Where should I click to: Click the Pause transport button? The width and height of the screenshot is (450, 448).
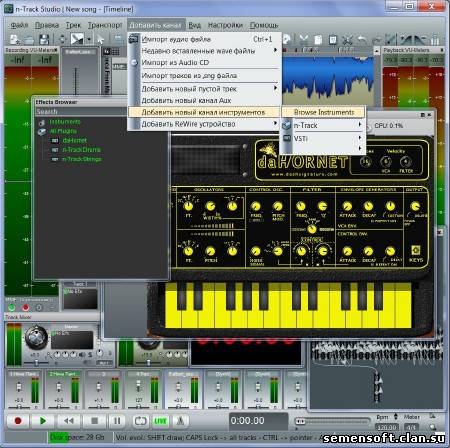tap(117, 421)
